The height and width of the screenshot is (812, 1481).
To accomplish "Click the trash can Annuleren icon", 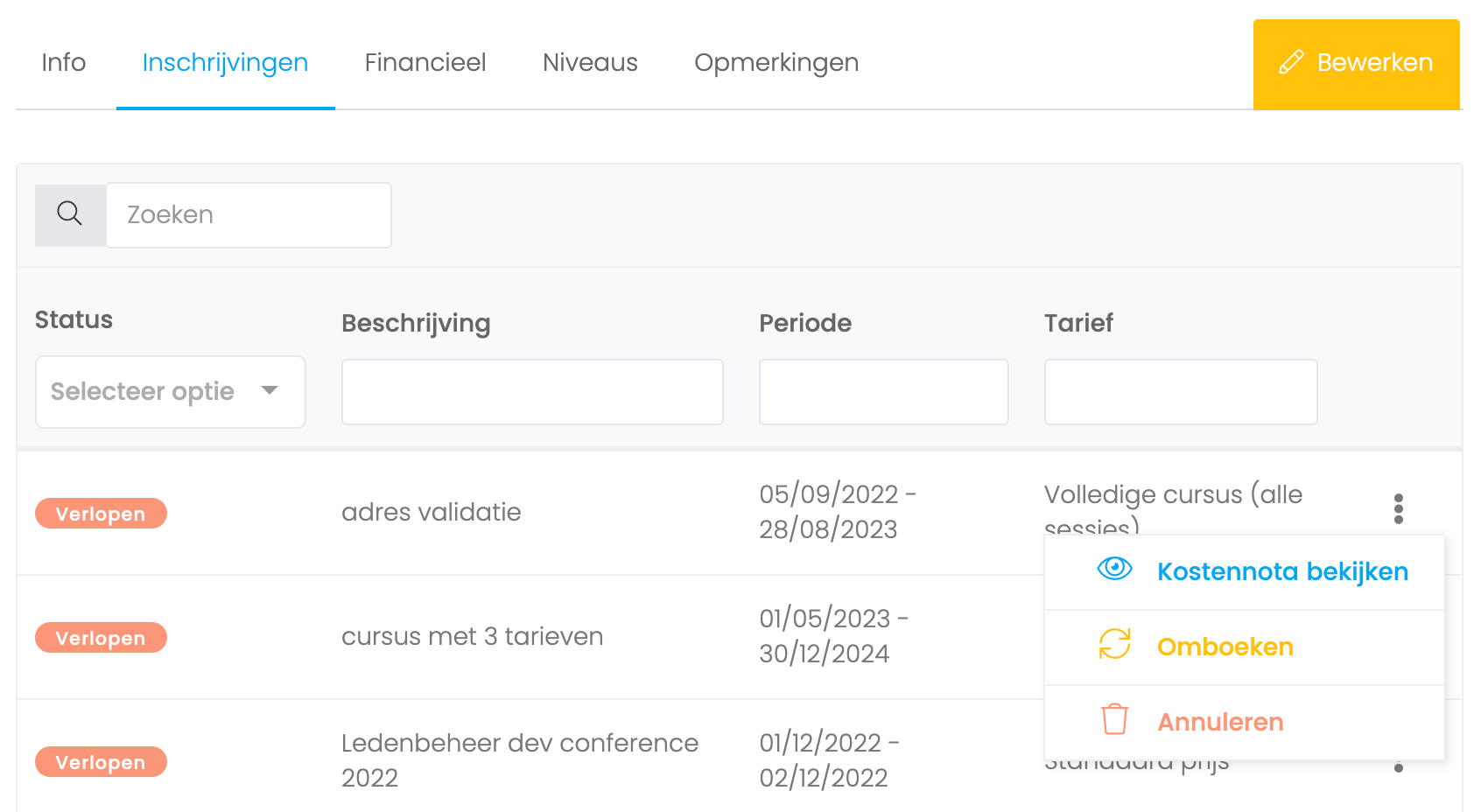I will (1114, 719).
